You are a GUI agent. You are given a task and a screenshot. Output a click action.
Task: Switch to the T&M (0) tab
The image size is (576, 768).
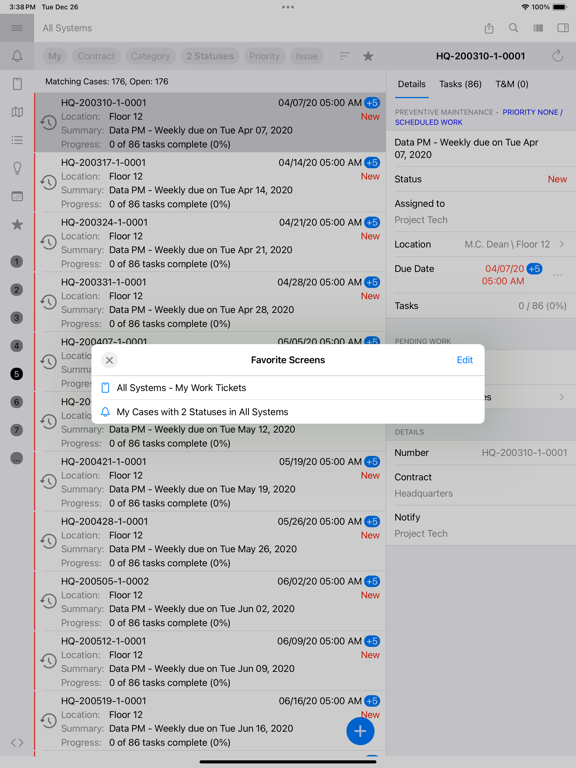[x=512, y=84]
